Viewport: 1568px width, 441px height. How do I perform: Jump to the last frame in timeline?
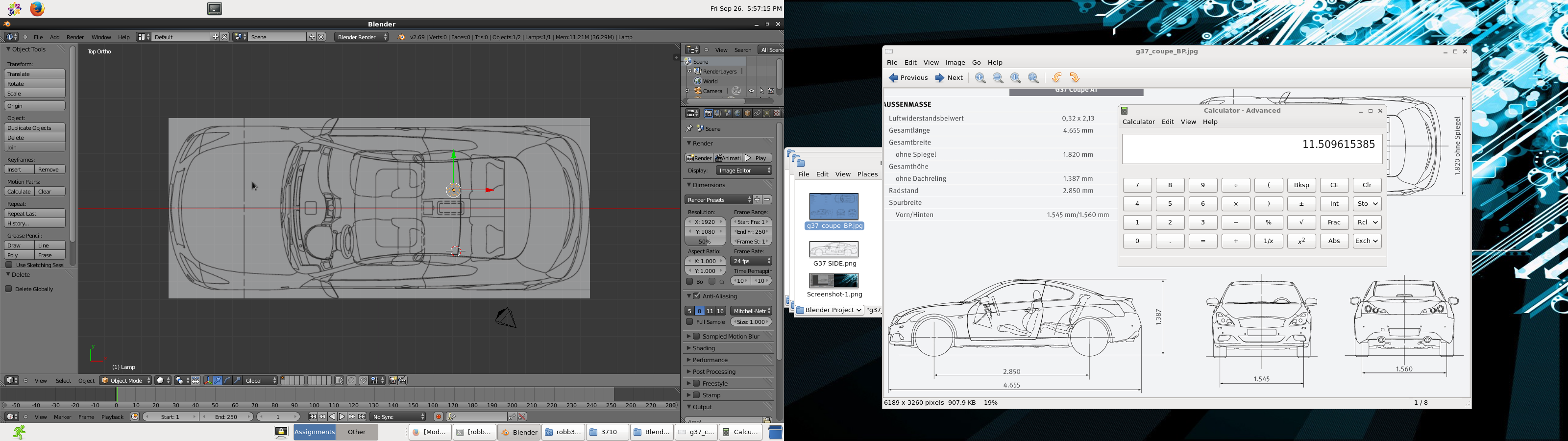(x=362, y=417)
